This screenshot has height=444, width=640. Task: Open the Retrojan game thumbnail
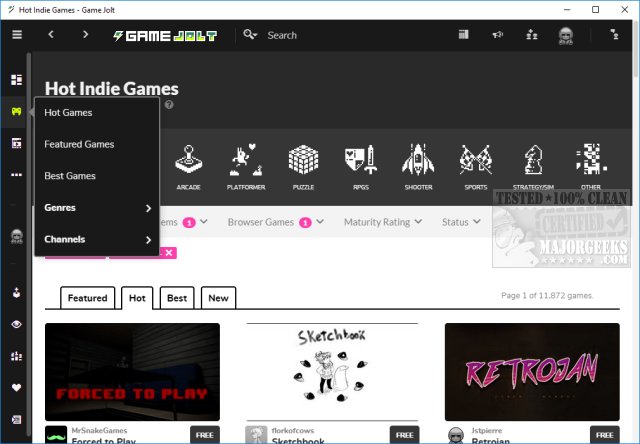(x=532, y=372)
